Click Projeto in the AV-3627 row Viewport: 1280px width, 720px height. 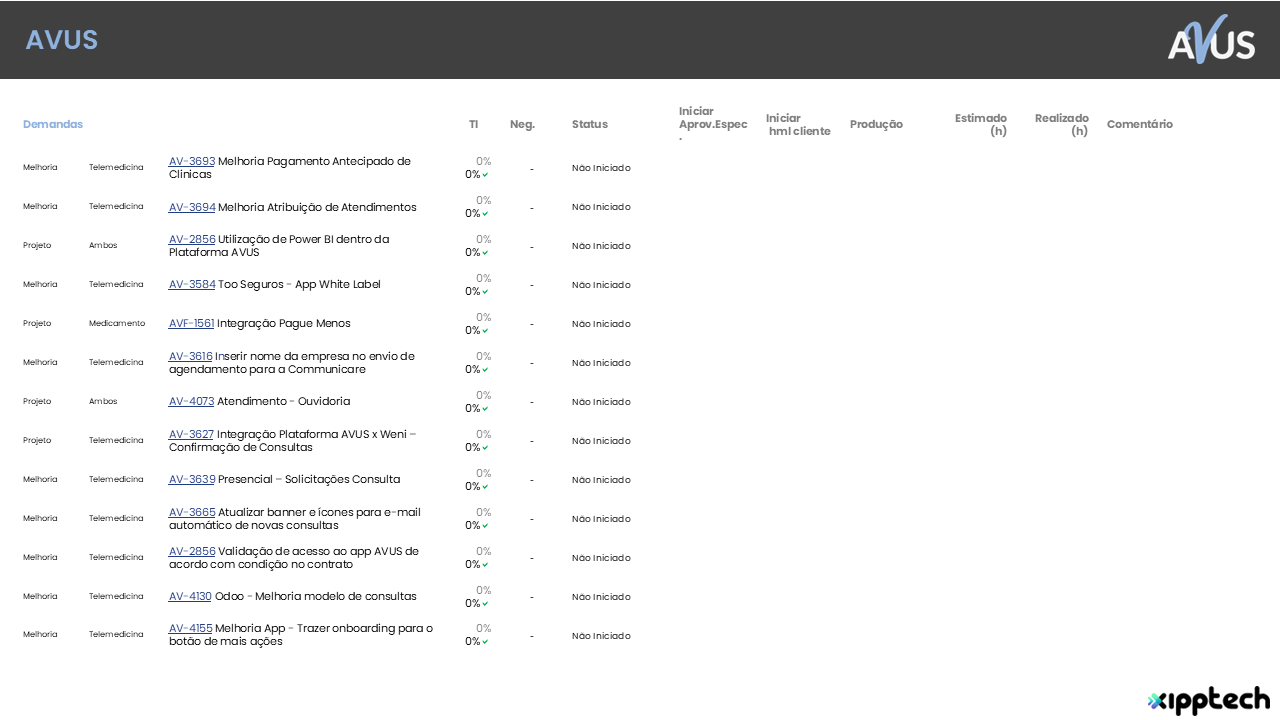coord(37,440)
